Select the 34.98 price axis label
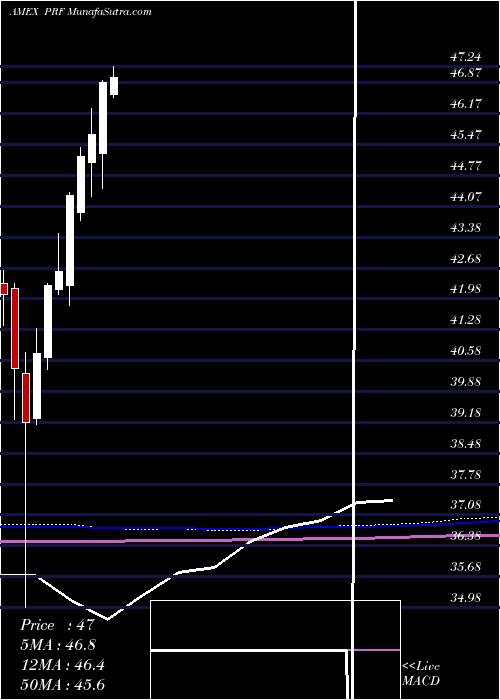 [466, 598]
